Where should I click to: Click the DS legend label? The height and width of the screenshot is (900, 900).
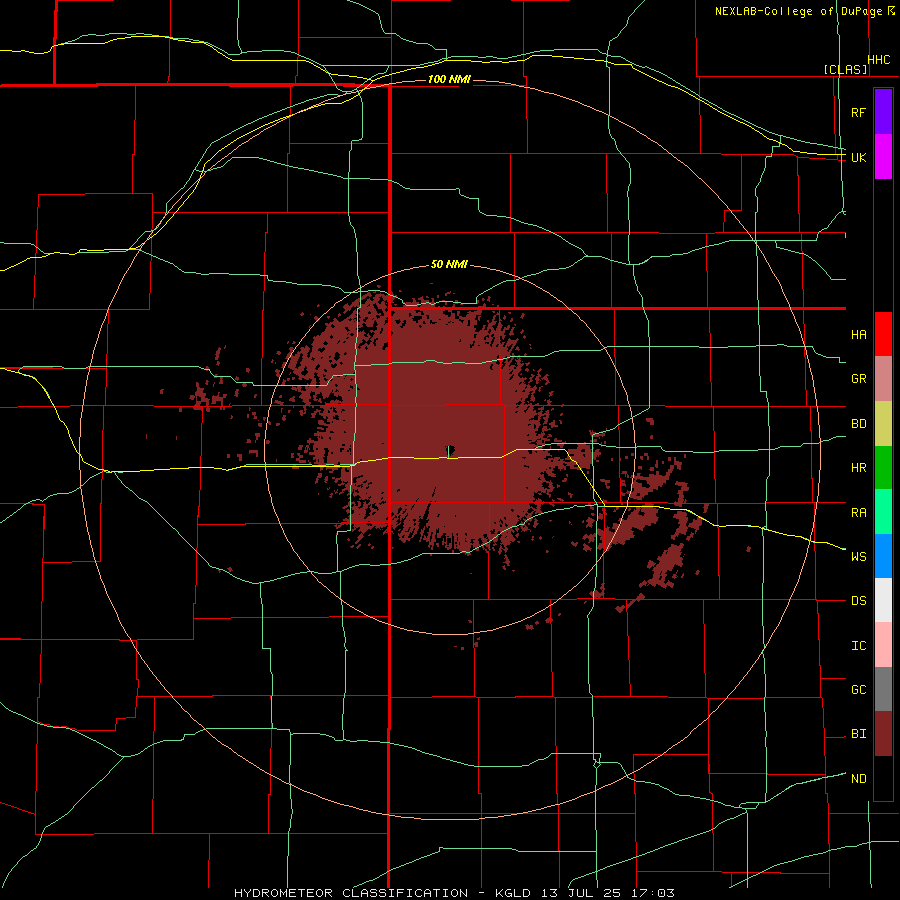pos(858,601)
